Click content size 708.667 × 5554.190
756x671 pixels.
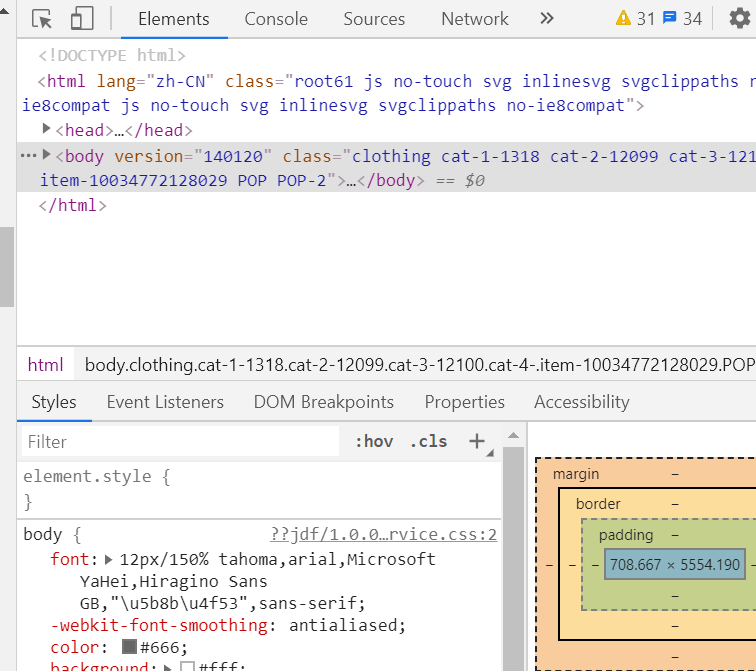675,564
